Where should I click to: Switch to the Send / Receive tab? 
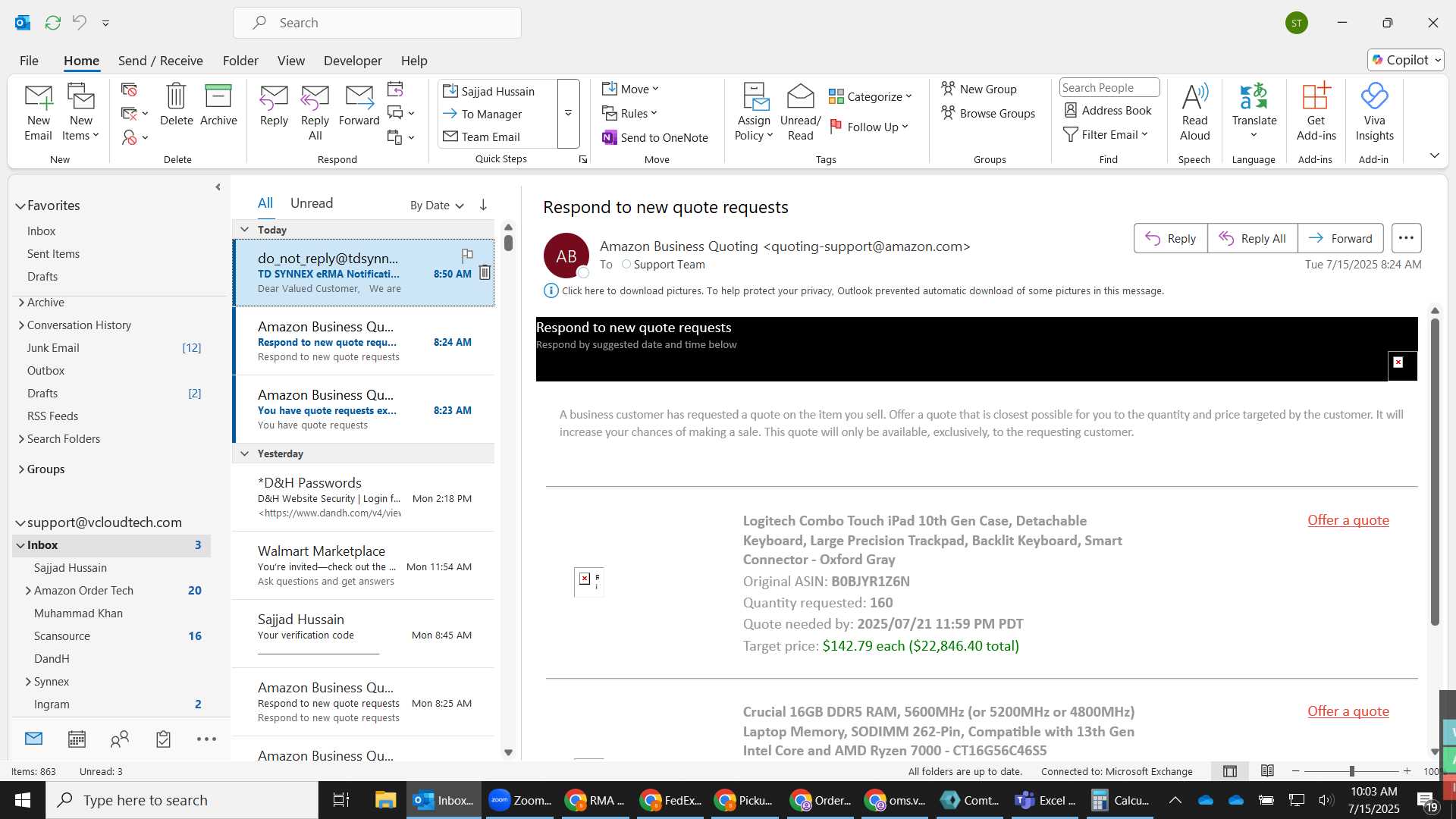[160, 61]
